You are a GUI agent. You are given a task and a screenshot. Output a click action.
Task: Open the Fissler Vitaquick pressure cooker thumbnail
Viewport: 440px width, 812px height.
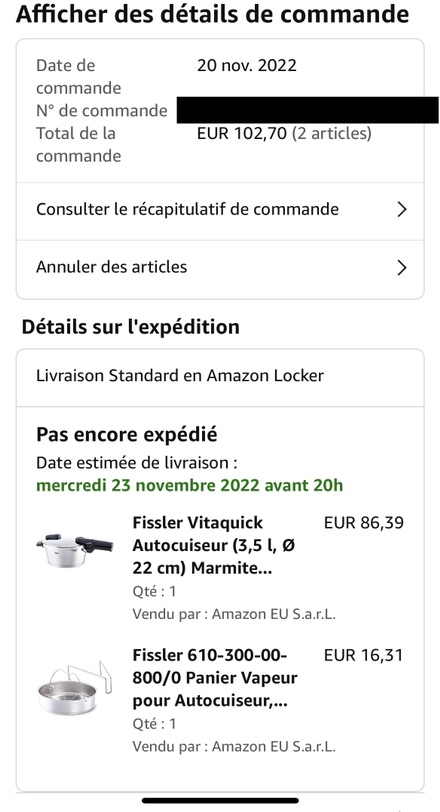(75, 550)
